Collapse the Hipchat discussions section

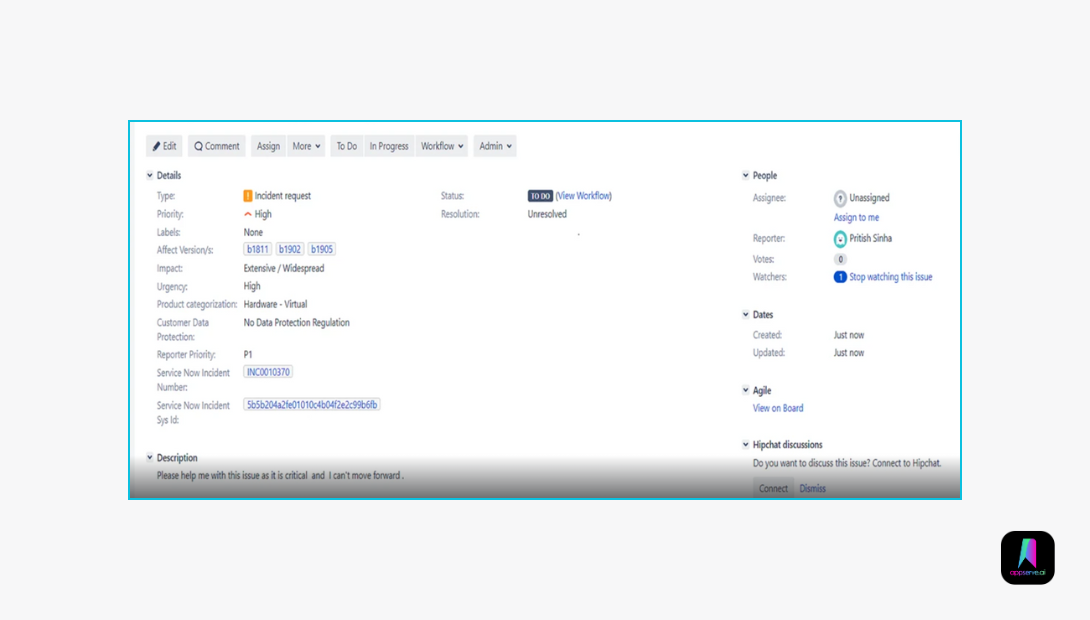(745, 444)
